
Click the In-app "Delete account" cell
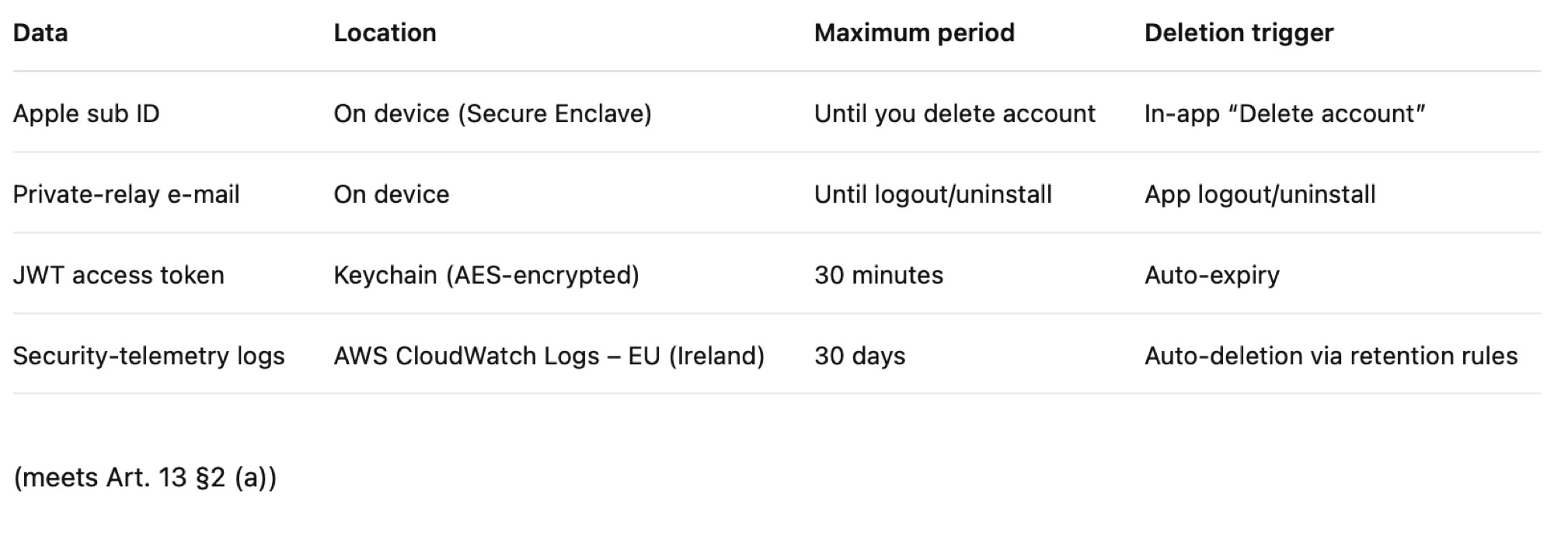[x=1284, y=113]
